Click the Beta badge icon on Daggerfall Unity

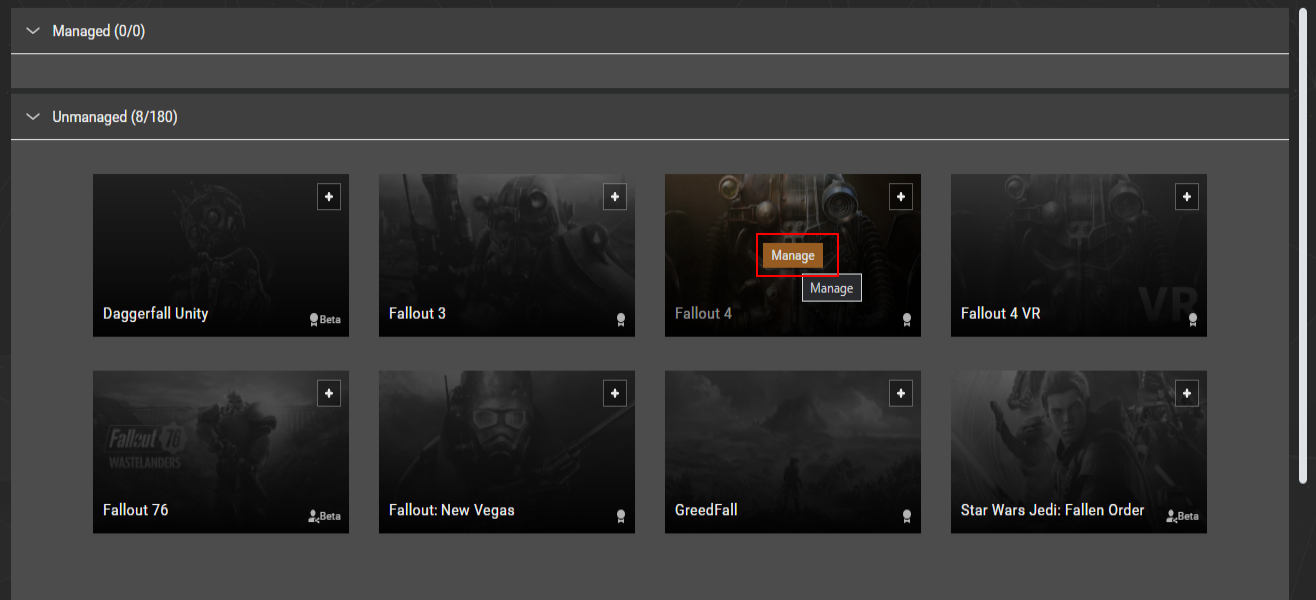(x=325, y=320)
